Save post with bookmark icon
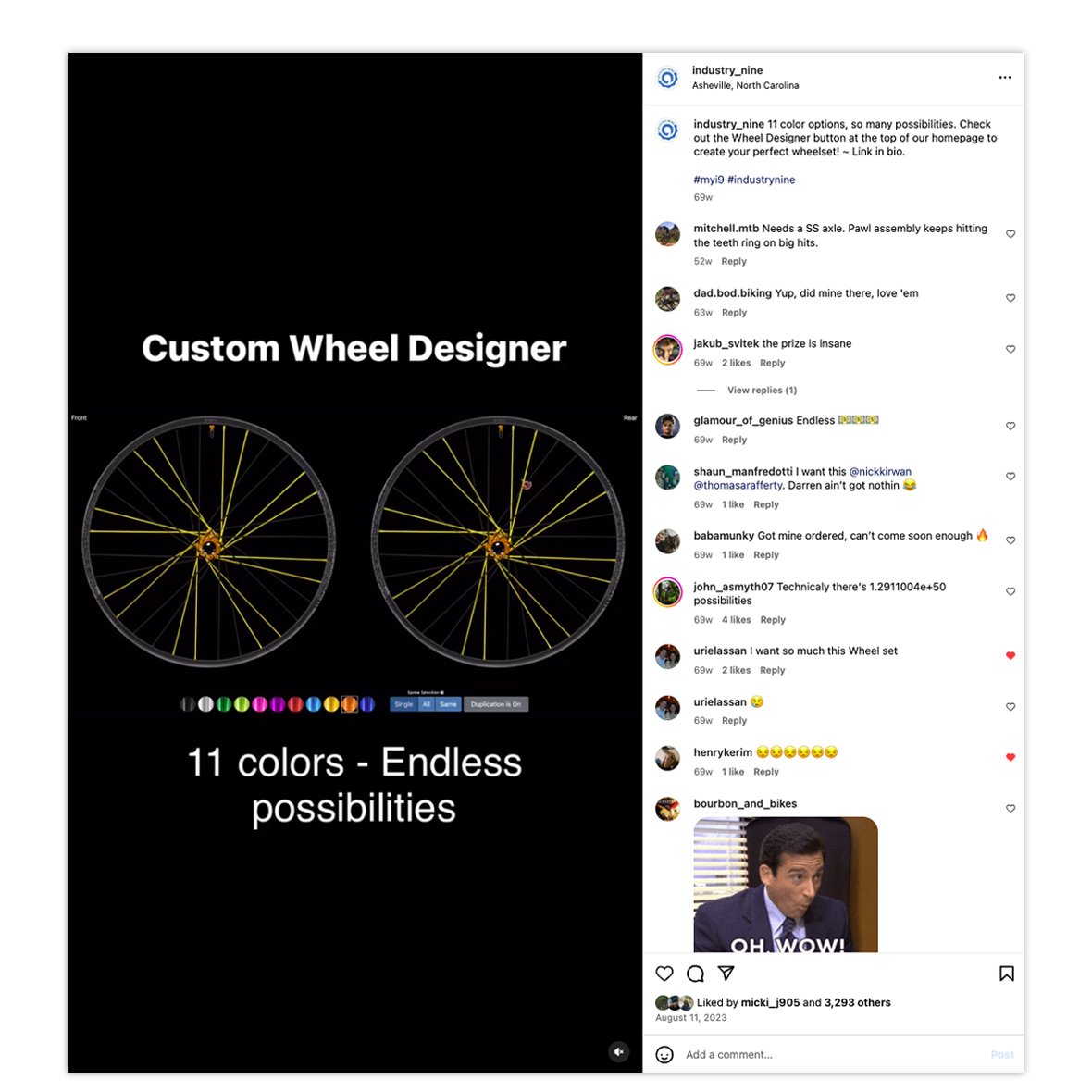The image size is (1092, 1092). pos(1006,973)
